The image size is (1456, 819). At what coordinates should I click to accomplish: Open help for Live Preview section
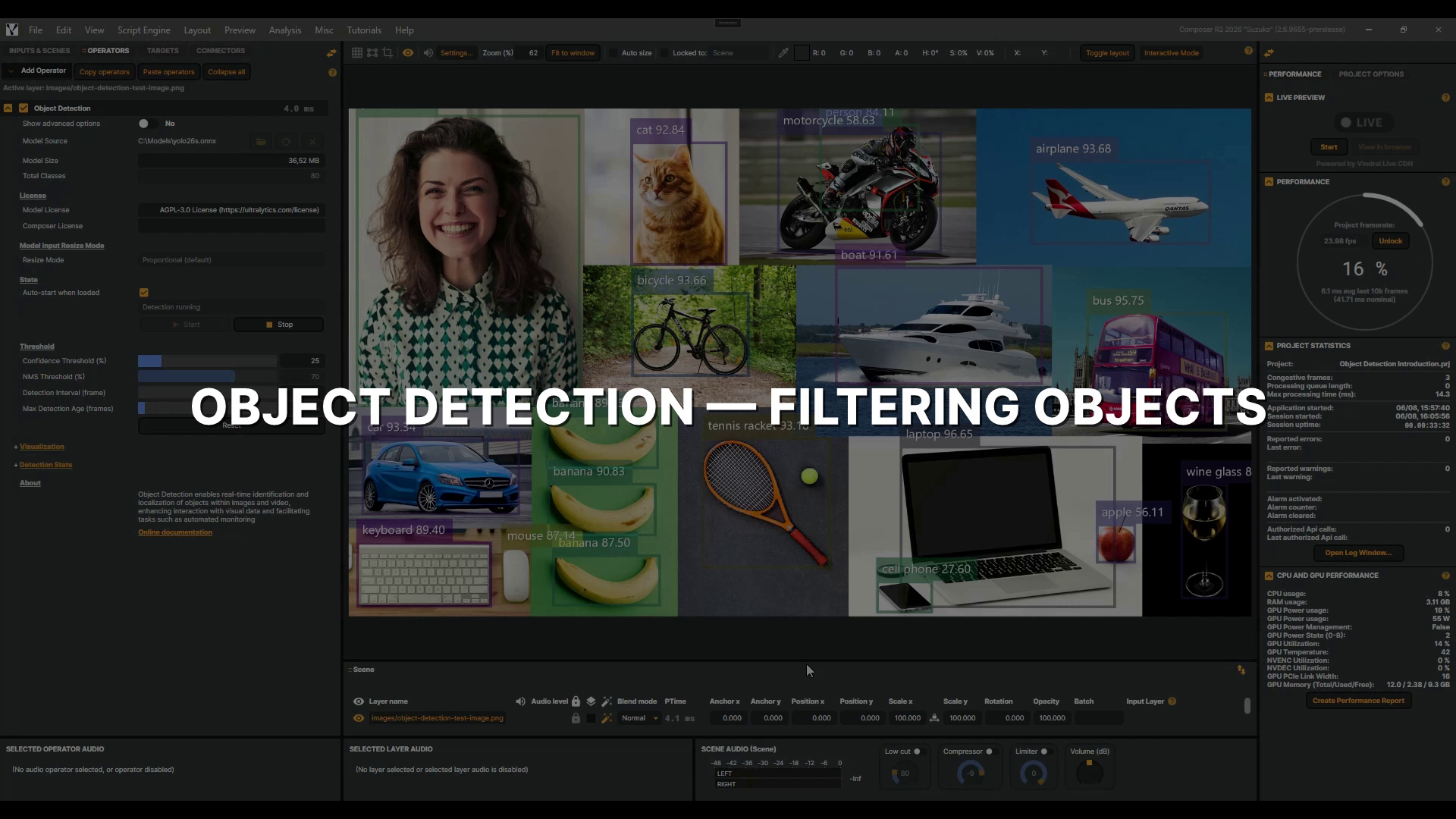[x=1445, y=98]
